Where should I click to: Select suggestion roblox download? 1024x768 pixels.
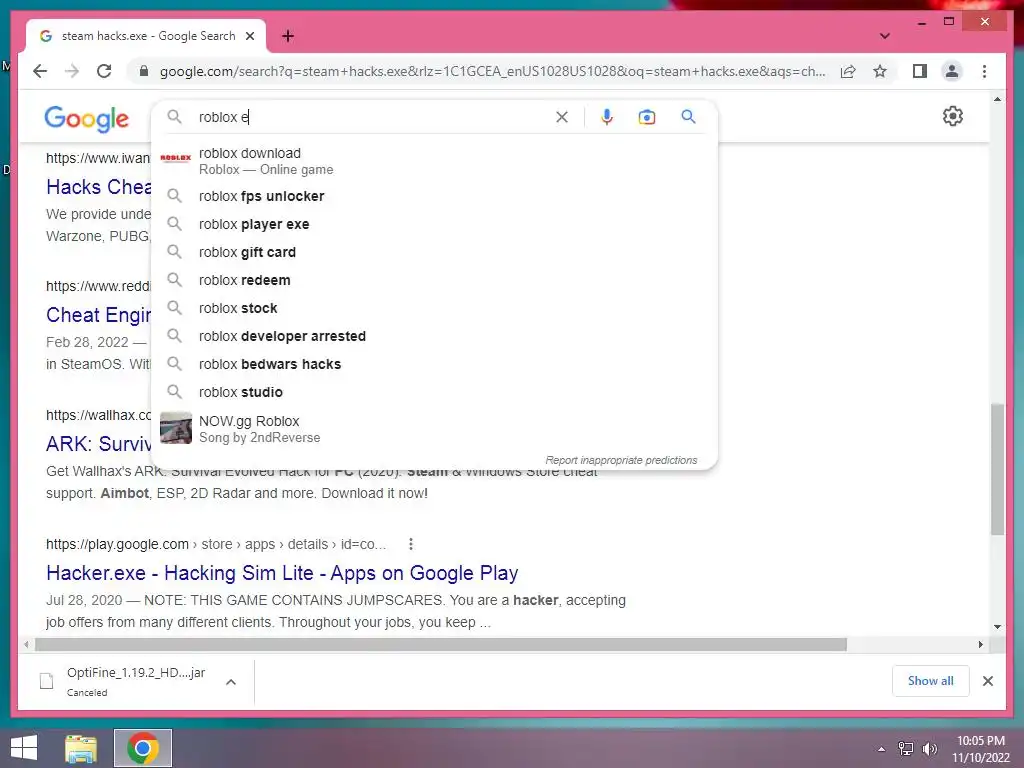(434, 161)
